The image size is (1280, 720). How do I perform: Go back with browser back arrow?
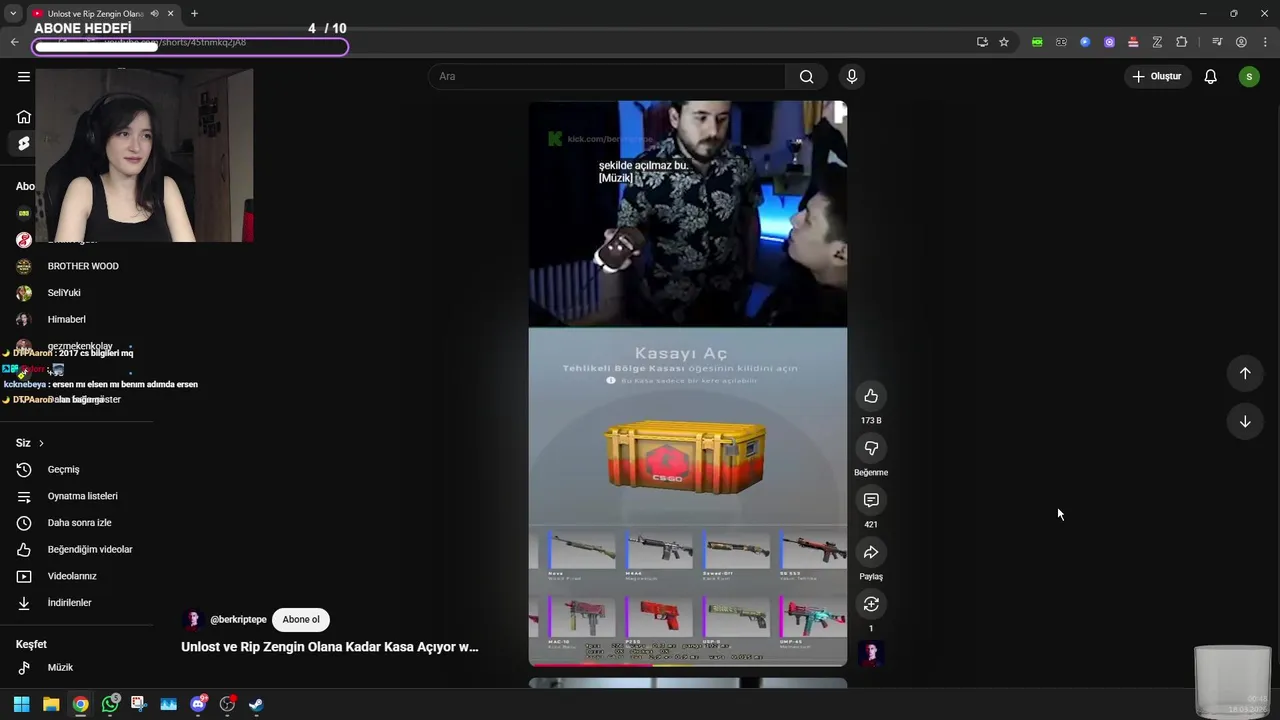tap(14, 42)
